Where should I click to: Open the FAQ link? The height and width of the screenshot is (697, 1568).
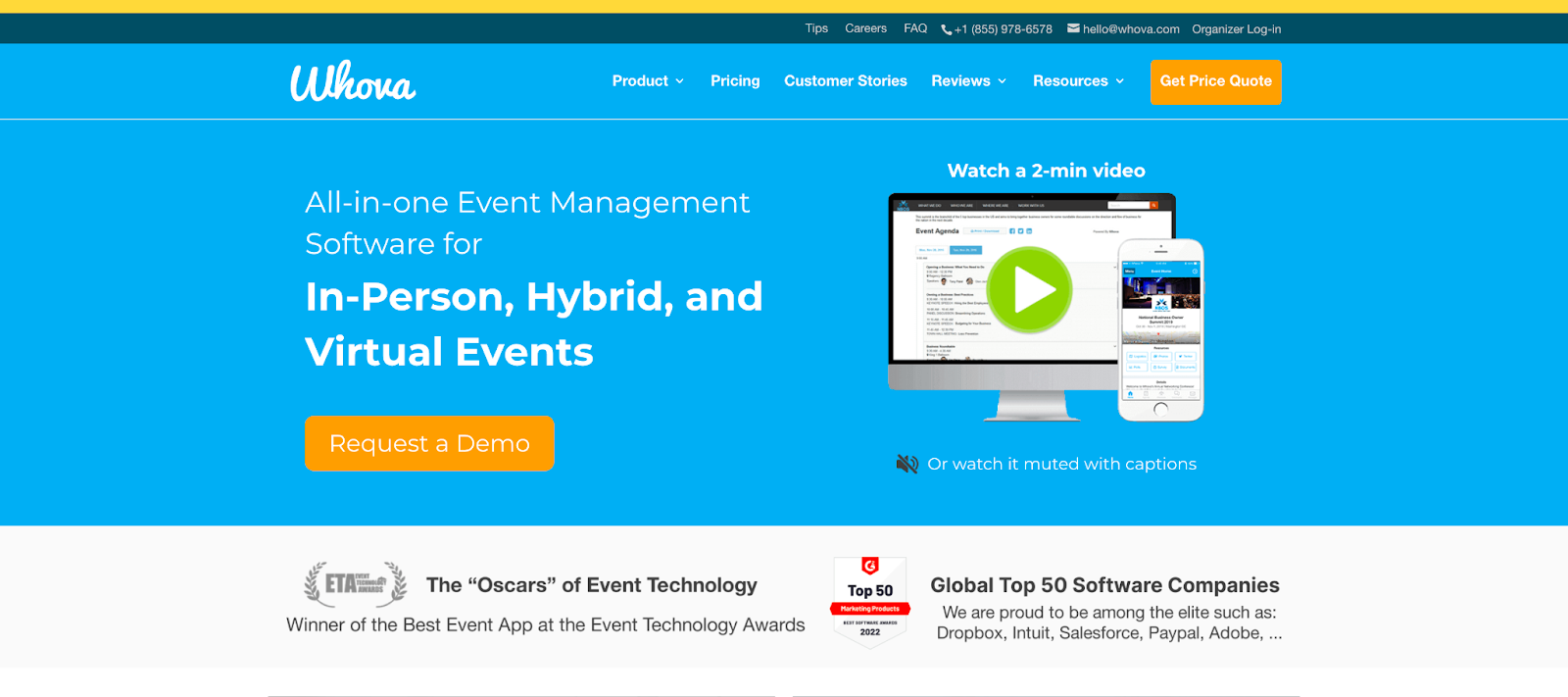(x=915, y=28)
